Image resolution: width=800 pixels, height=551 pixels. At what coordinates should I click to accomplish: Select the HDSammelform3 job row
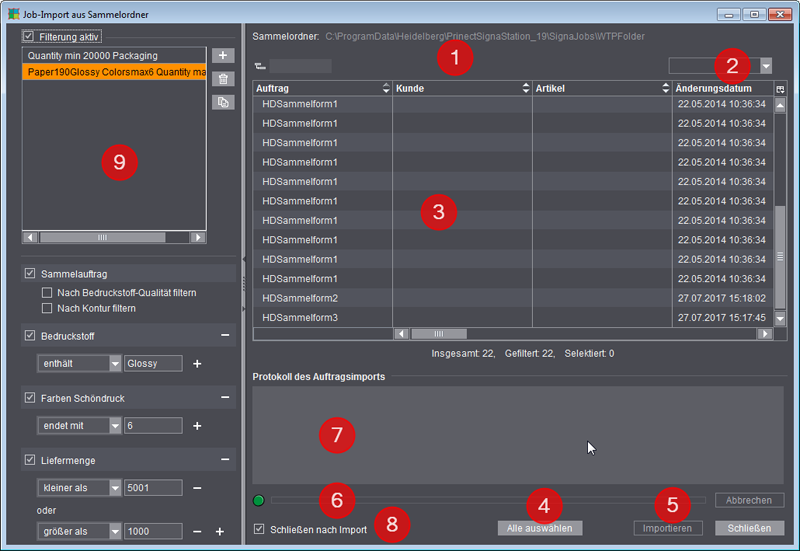coord(513,317)
